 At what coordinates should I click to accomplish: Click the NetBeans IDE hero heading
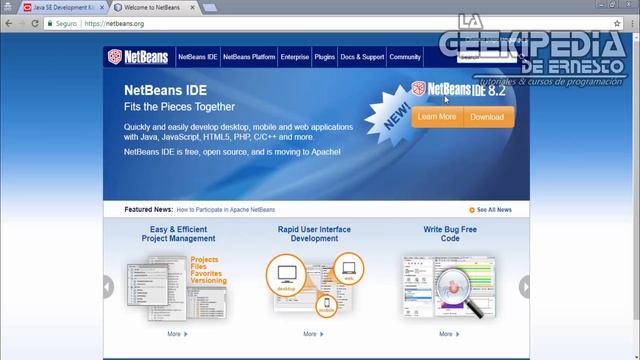[x=165, y=90]
